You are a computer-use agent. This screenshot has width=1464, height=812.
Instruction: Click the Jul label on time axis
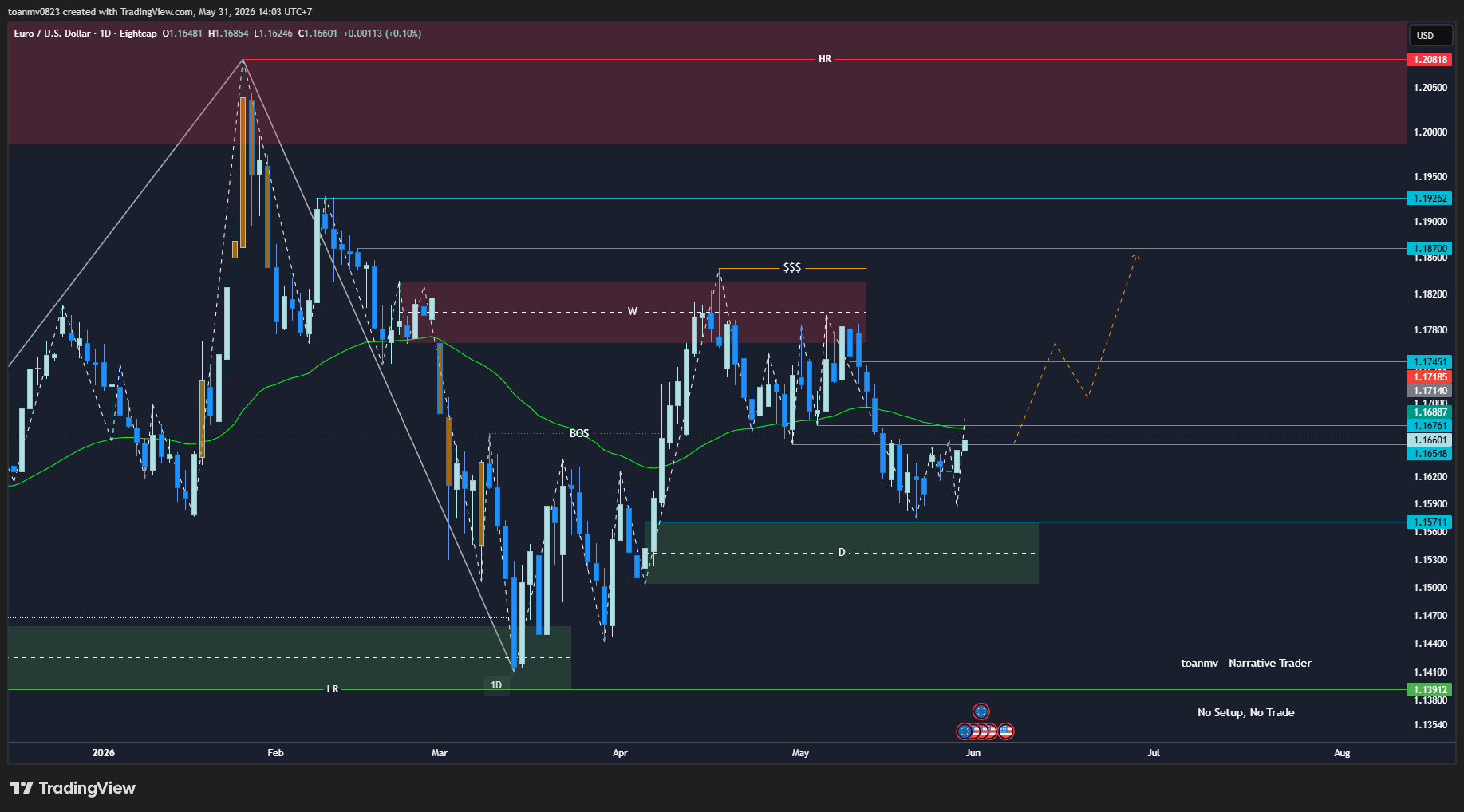tap(1154, 753)
